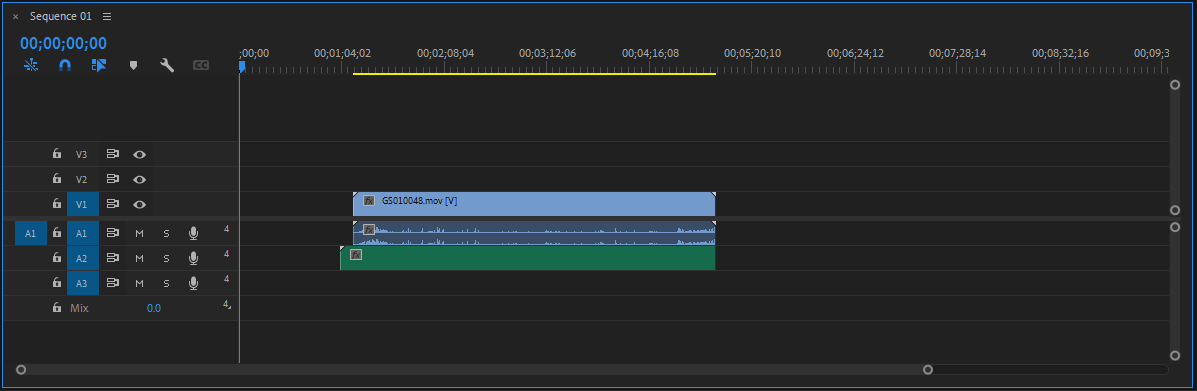This screenshot has width=1197, height=391.
Task: Click voice-over record mic on A2
Action: [193, 259]
